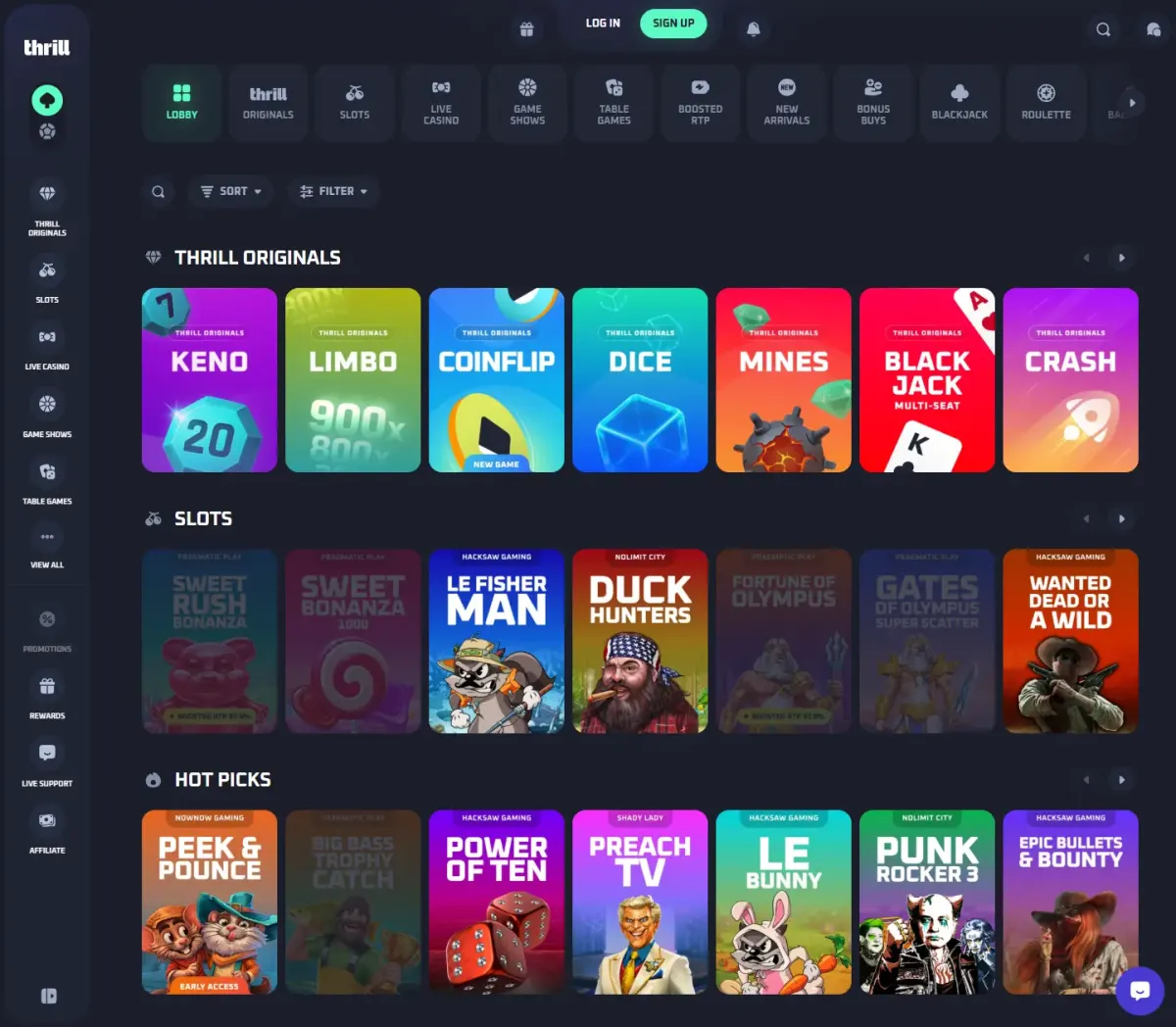This screenshot has height=1027, width=1176.
Task: Click the search icon beside Sort
Action: 158,191
